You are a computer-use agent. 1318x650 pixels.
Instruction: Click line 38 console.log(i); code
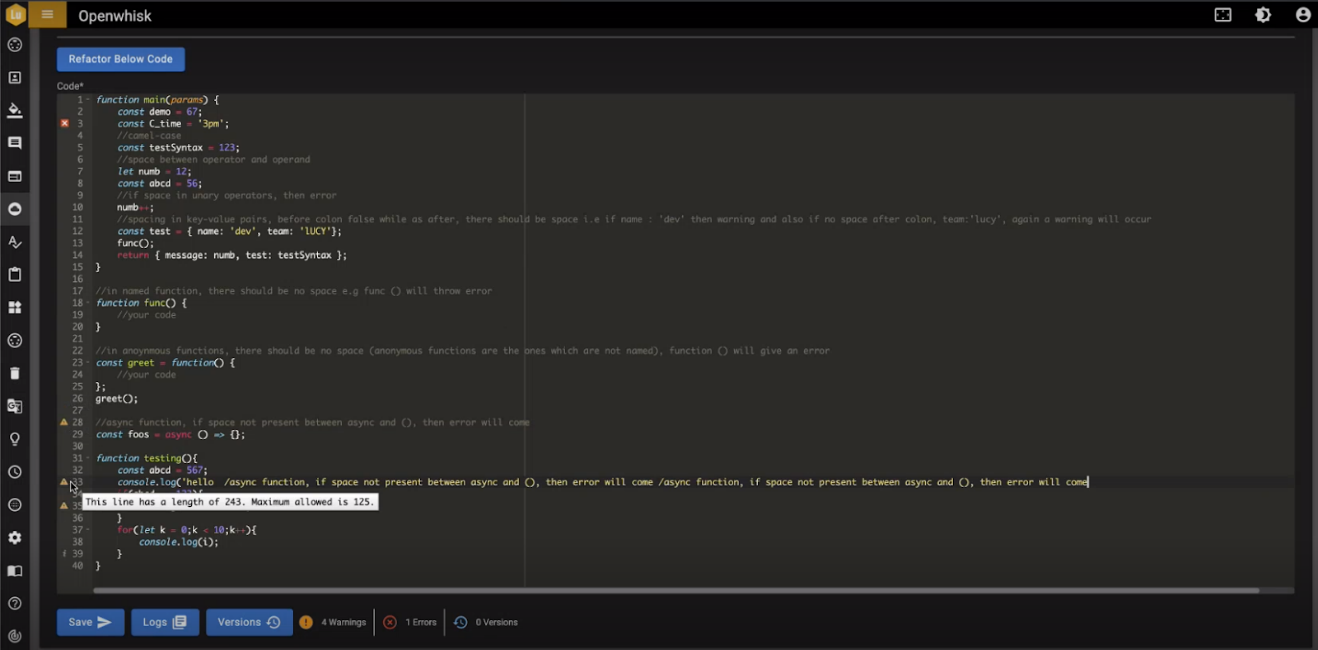coord(178,542)
